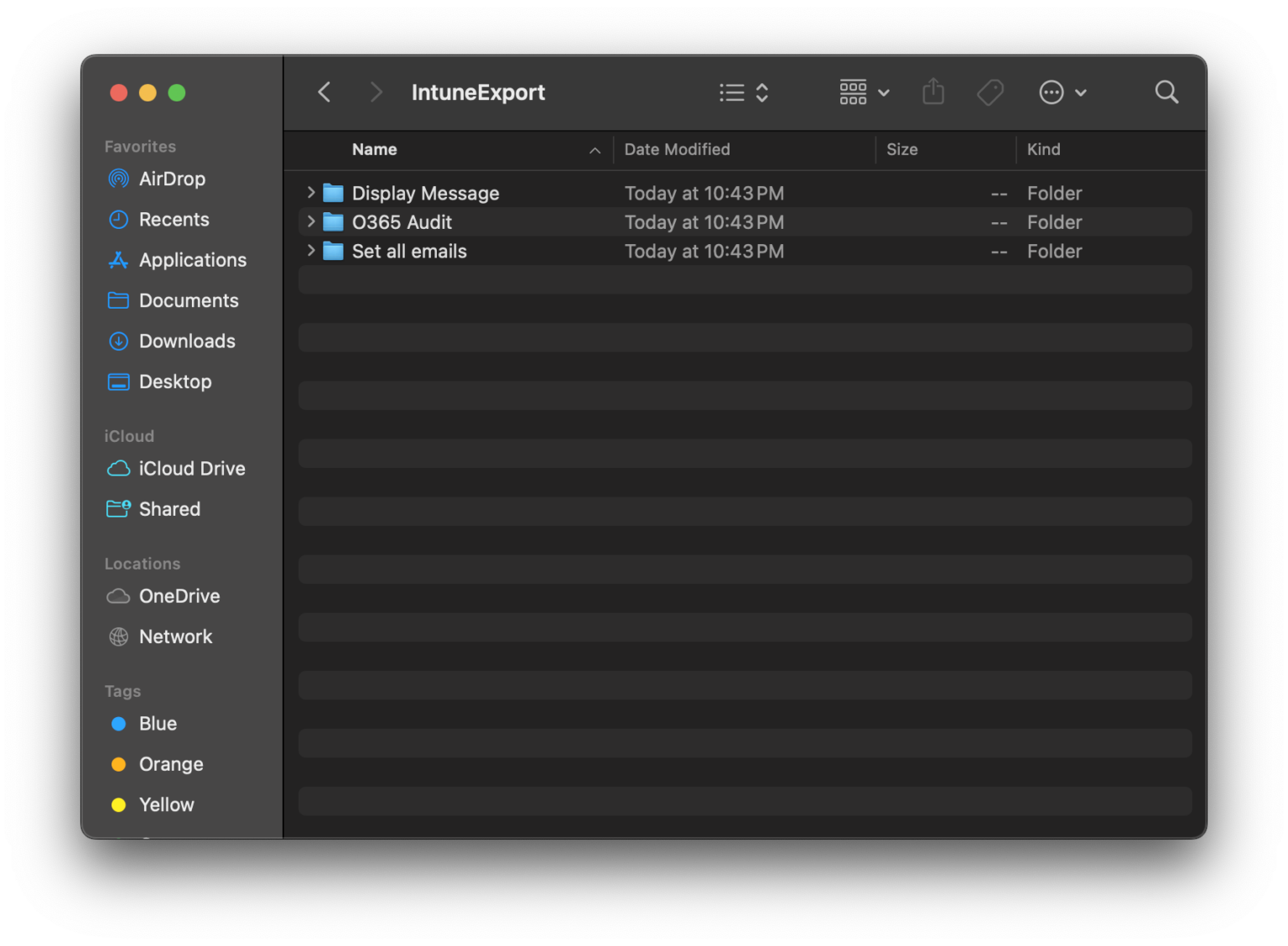
Task: Zoom the Finder window with green button
Action: (x=177, y=92)
